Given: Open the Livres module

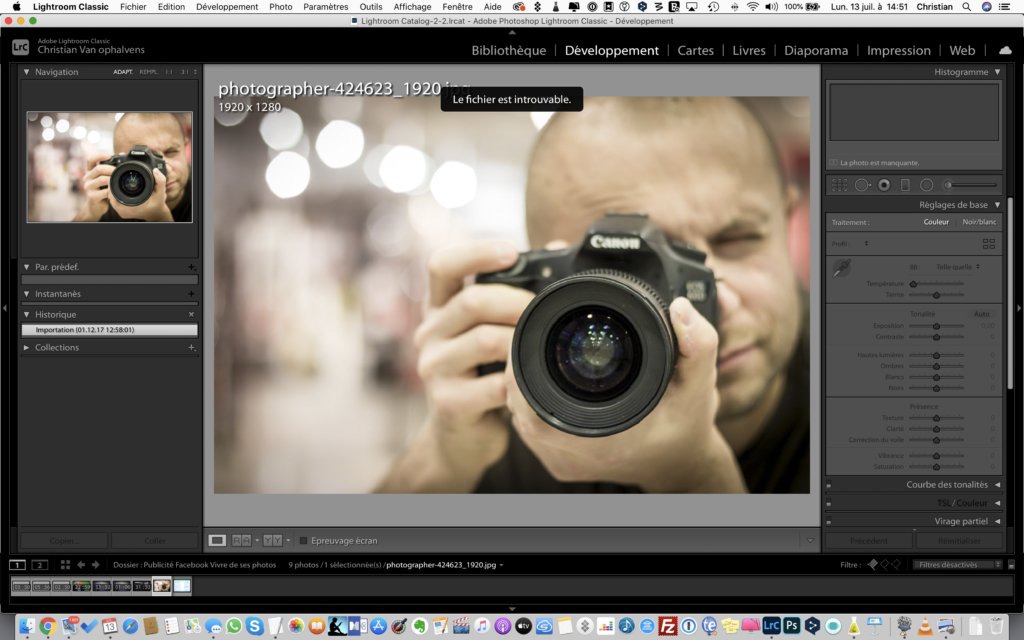Looking at the screenshot, I should click(x=748, y=50).
